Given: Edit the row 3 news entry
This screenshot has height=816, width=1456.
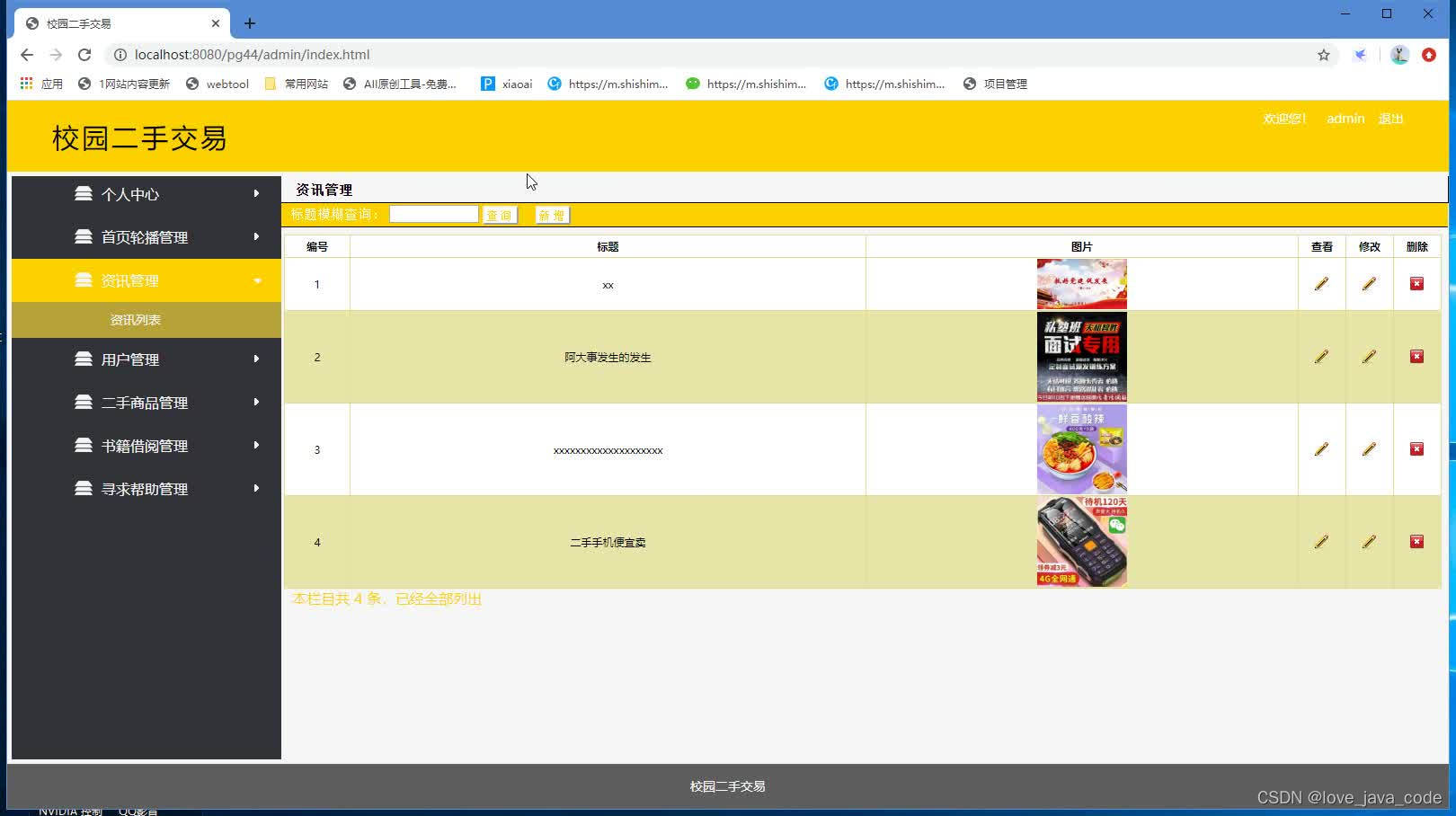Looking at the screenshot, I should pyautogui.click(x=1369, y=449).
